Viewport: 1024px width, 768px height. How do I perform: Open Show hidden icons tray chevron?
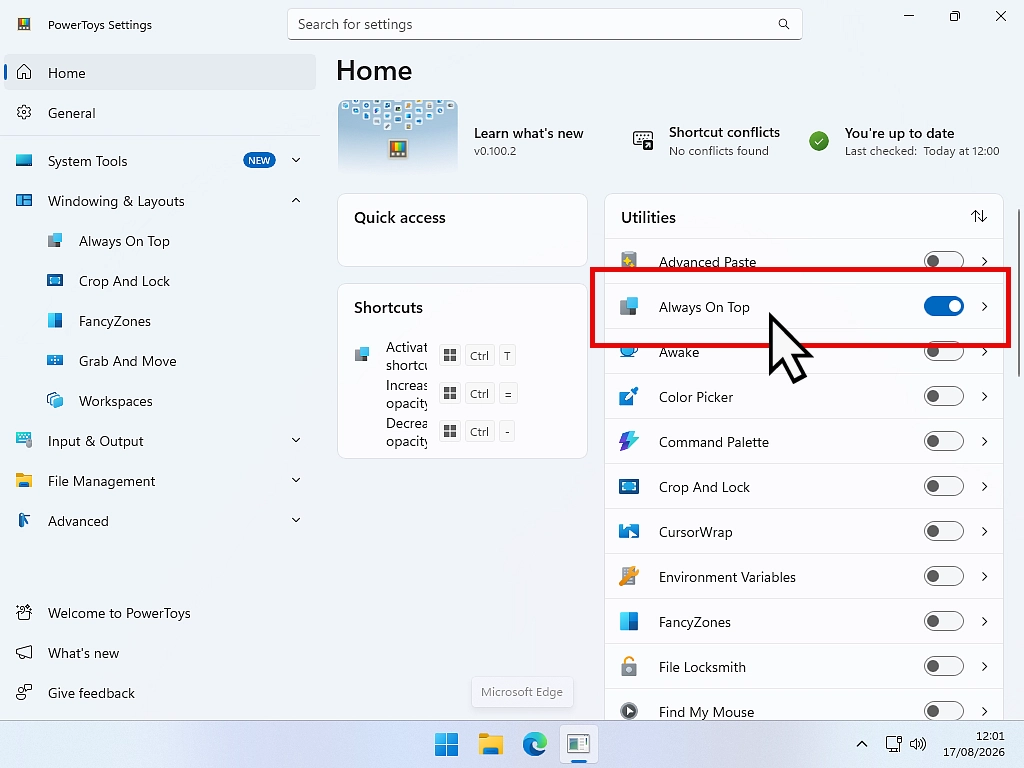click(x=861, y=744)
